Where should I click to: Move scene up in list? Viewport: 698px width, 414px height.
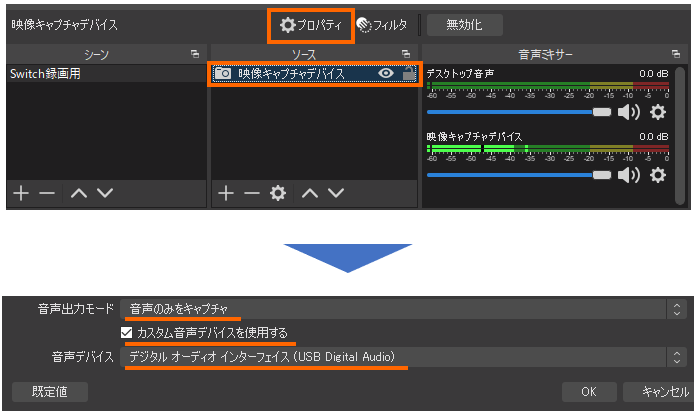pos(79,193)
